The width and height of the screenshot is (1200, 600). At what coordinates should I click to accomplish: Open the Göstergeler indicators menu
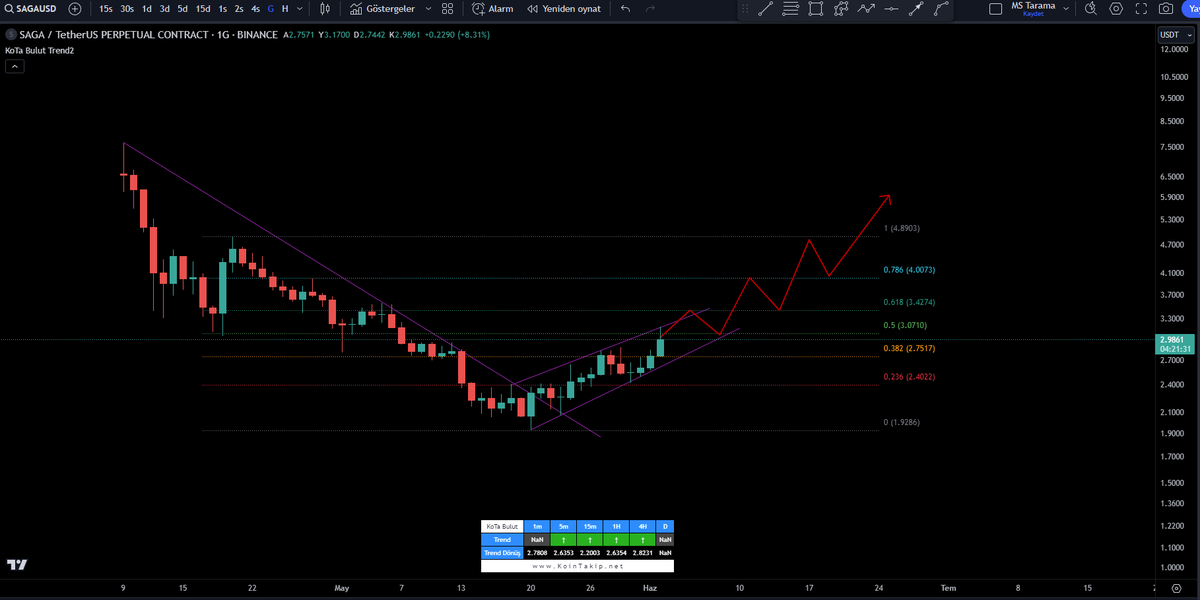click(x=383, y=8)
